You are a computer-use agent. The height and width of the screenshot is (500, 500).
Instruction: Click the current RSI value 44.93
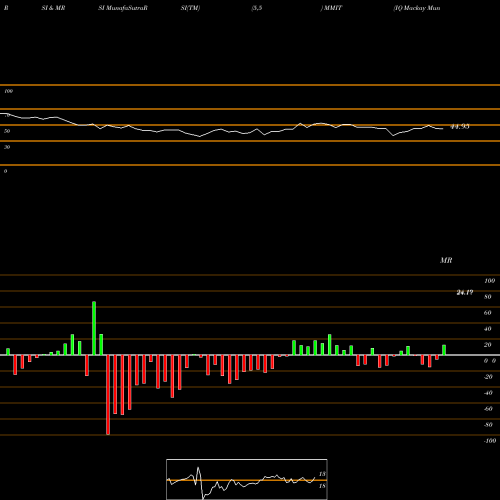coord(460,127)
